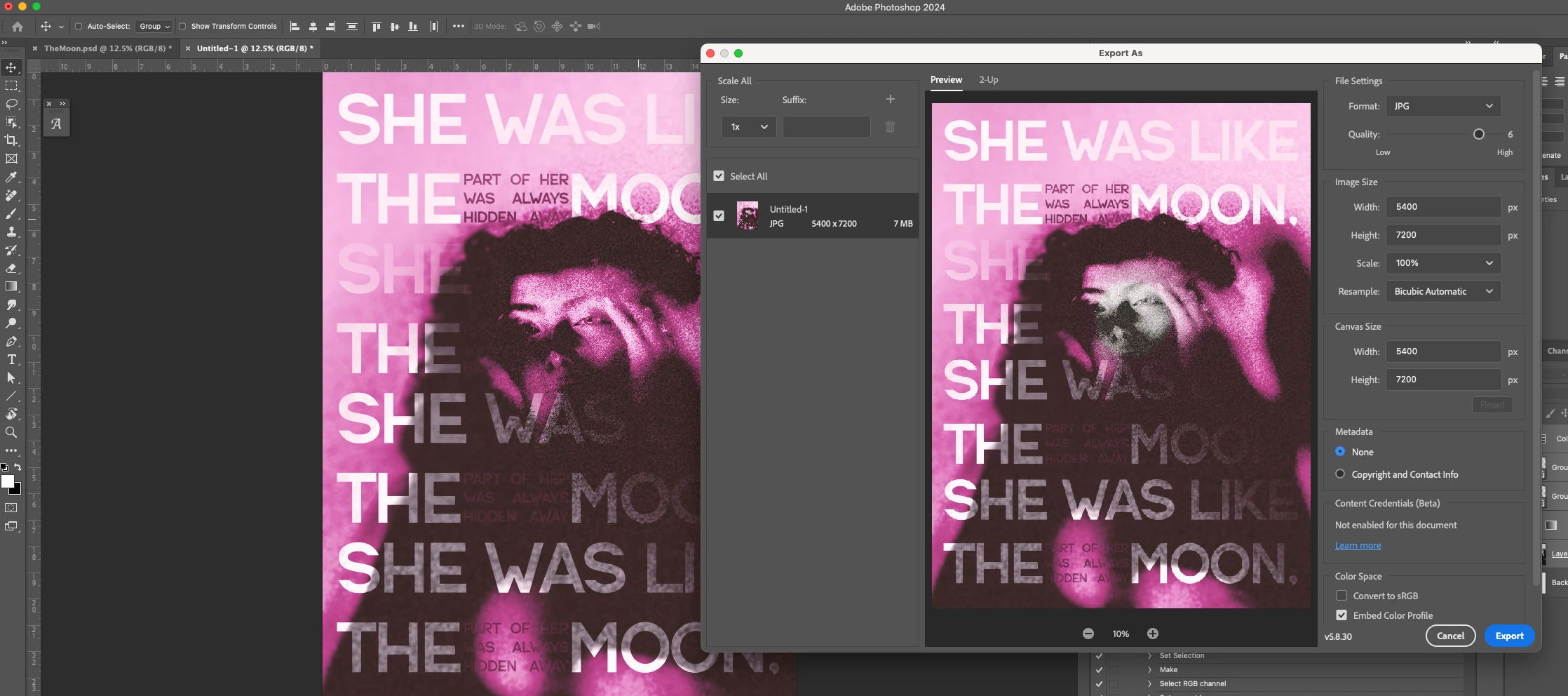Cancel the Export As dialog
Image resolution: width=1568 pixels, height=696 pixels.
(x=1450, y=636)
